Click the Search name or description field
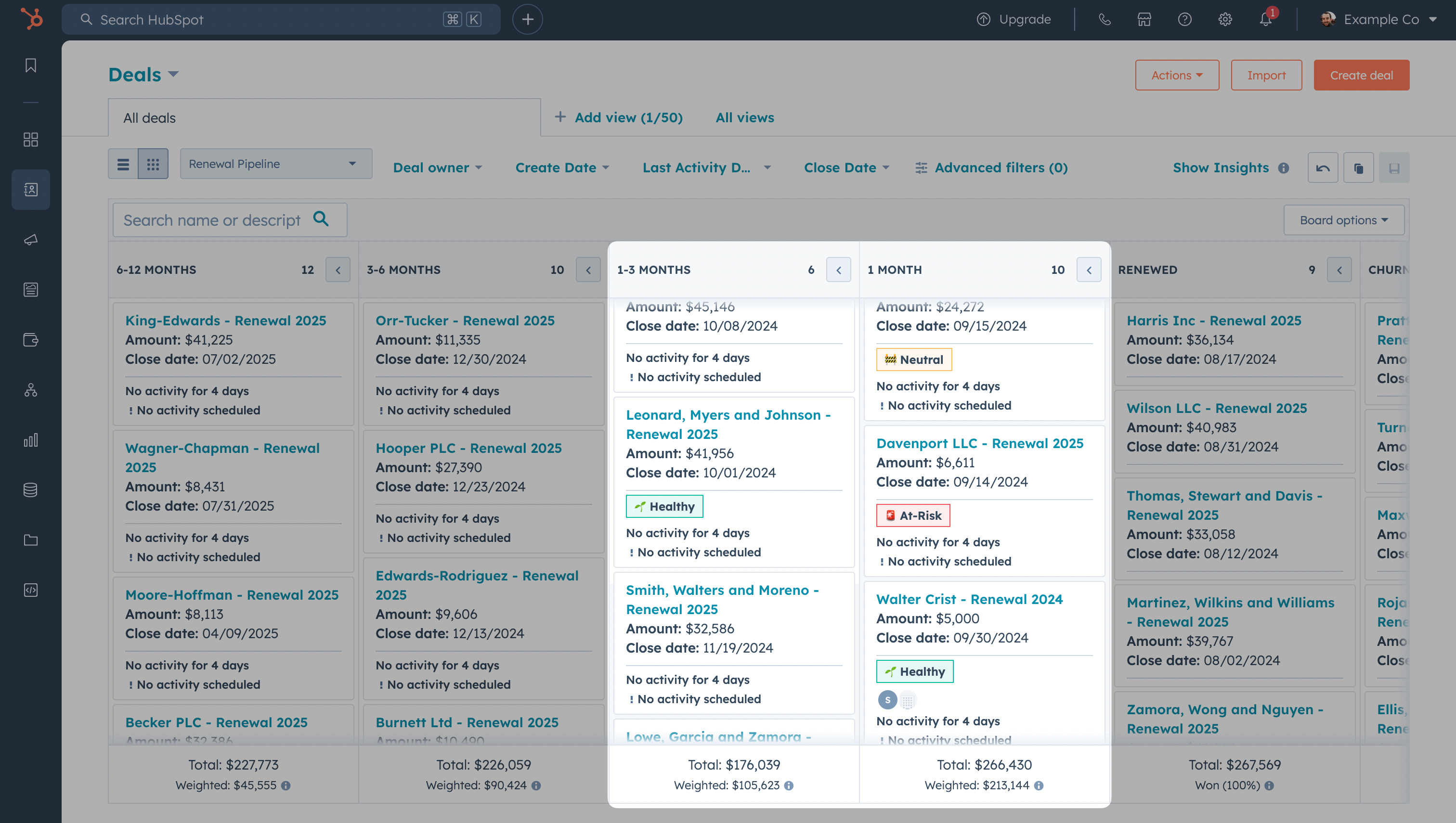This screenshot has height=823, width=1456. click(230, 220)
